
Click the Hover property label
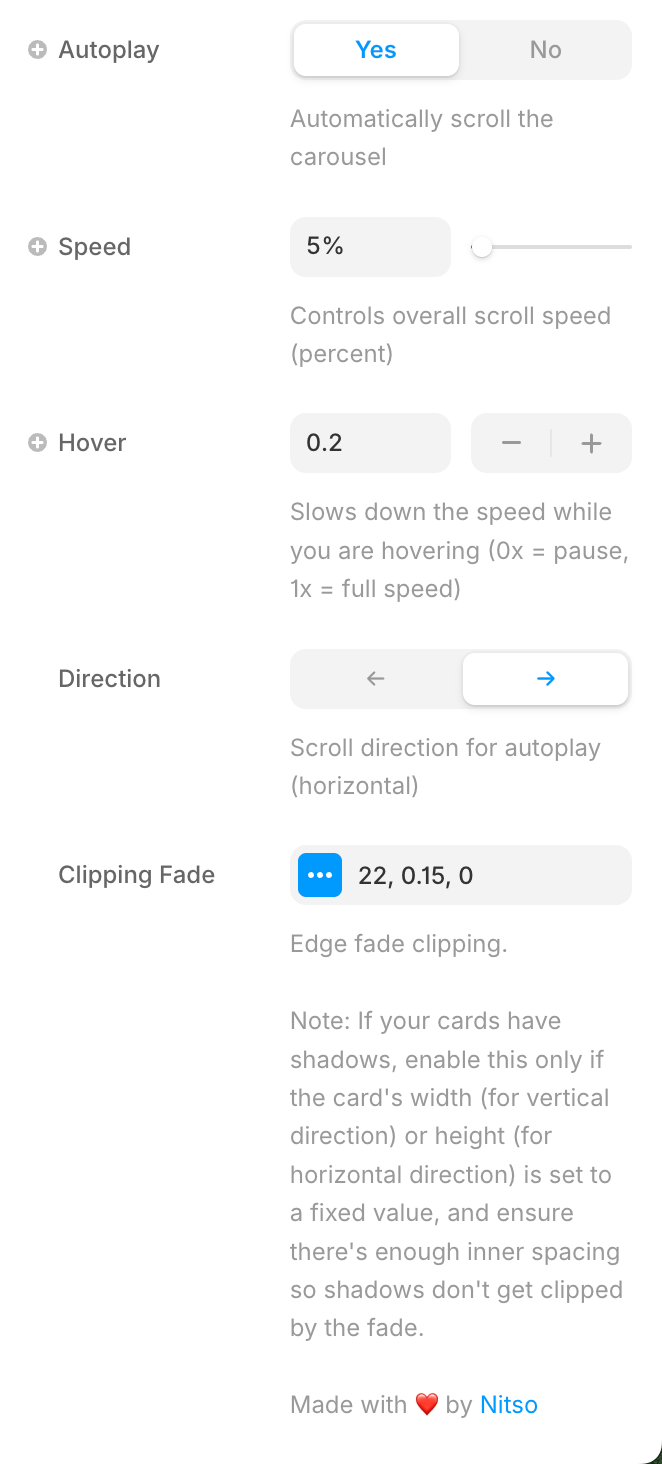(92, 443)
